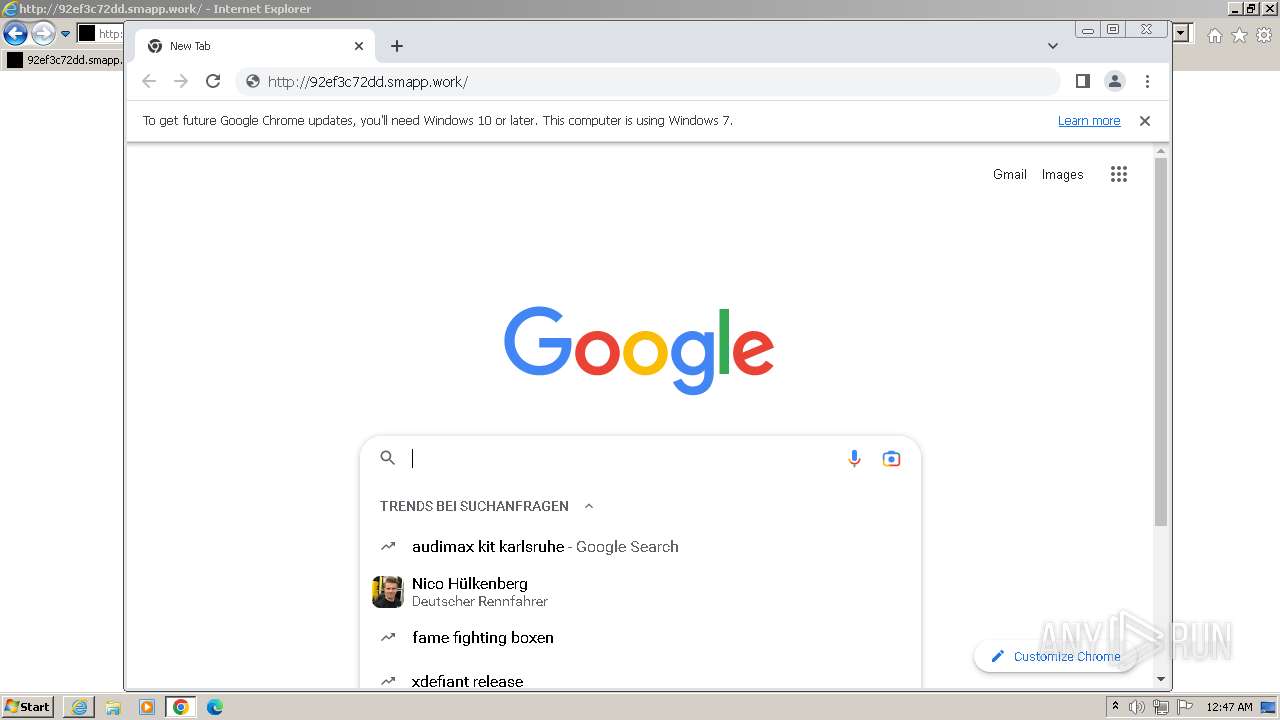Screen dimensions: 1280x720
Task: Click Chrome back navigation arrow
Action: 149,82
